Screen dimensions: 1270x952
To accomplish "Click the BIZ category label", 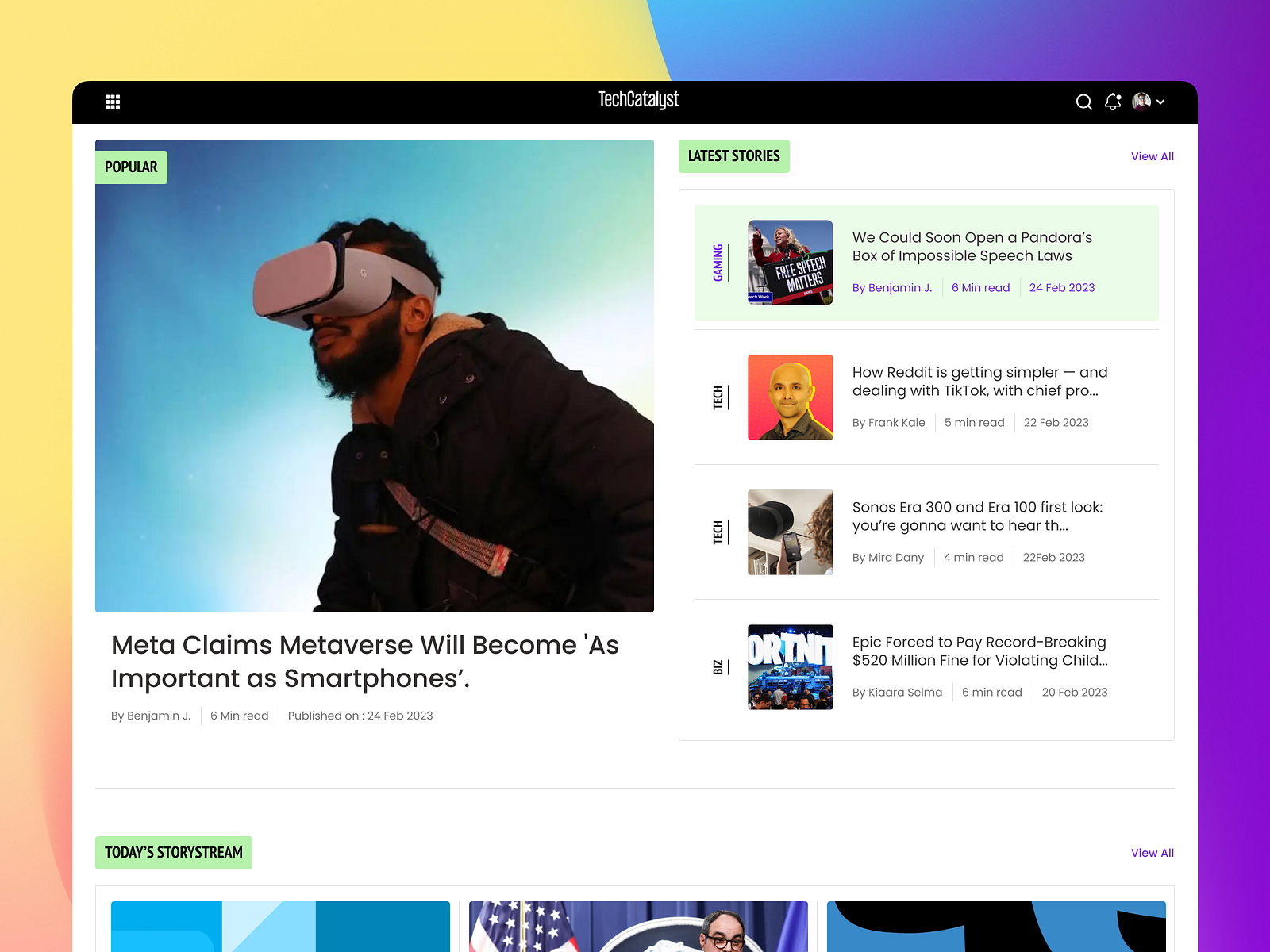I will click(718, 667).
